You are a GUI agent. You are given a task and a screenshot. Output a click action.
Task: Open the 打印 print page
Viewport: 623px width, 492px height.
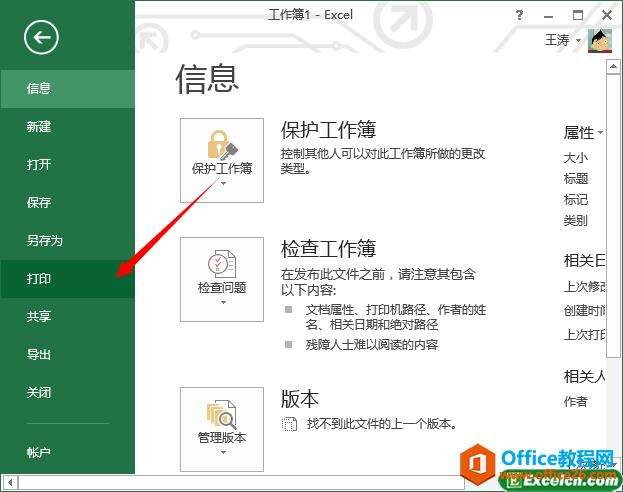[68, 279]
